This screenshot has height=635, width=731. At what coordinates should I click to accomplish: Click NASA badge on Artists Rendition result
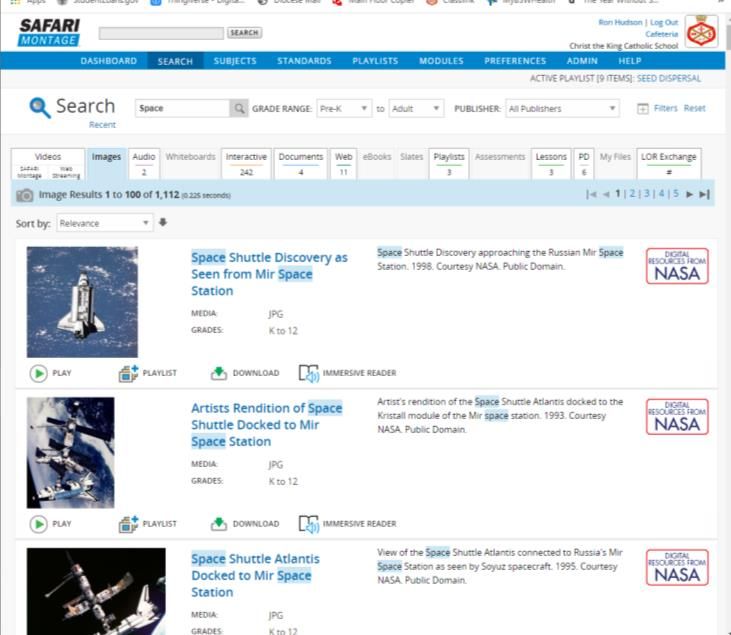pyautogui.click(x=677, y=416)
